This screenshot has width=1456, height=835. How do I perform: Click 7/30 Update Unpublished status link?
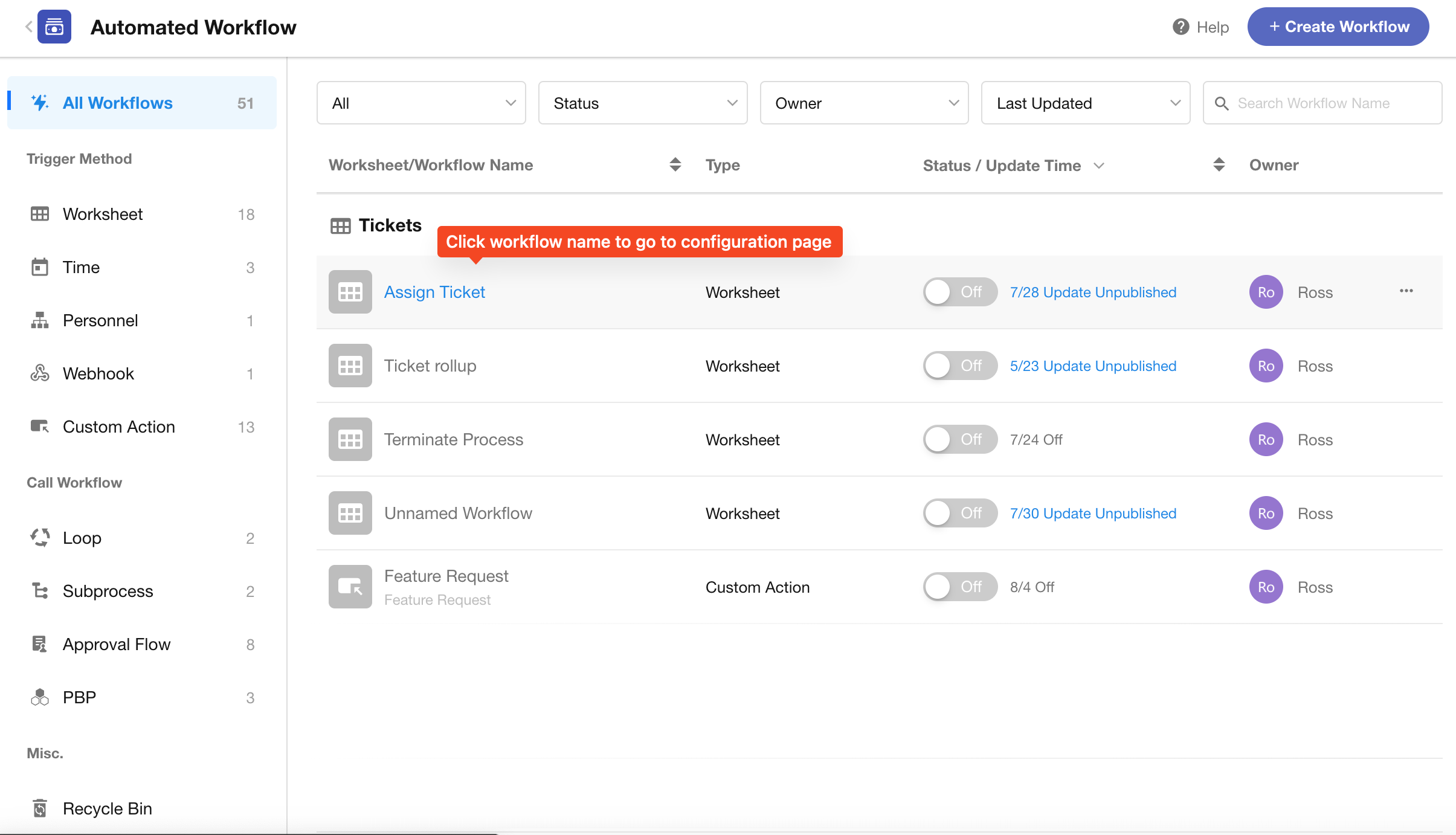click(x=1093, y=513)
